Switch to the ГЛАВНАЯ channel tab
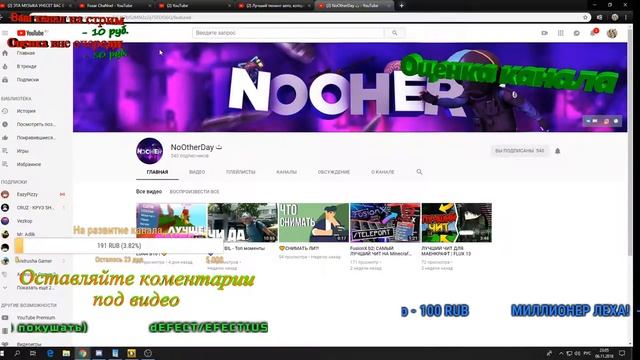The height and width of the screenshot is (360, 640). point(157,172)
